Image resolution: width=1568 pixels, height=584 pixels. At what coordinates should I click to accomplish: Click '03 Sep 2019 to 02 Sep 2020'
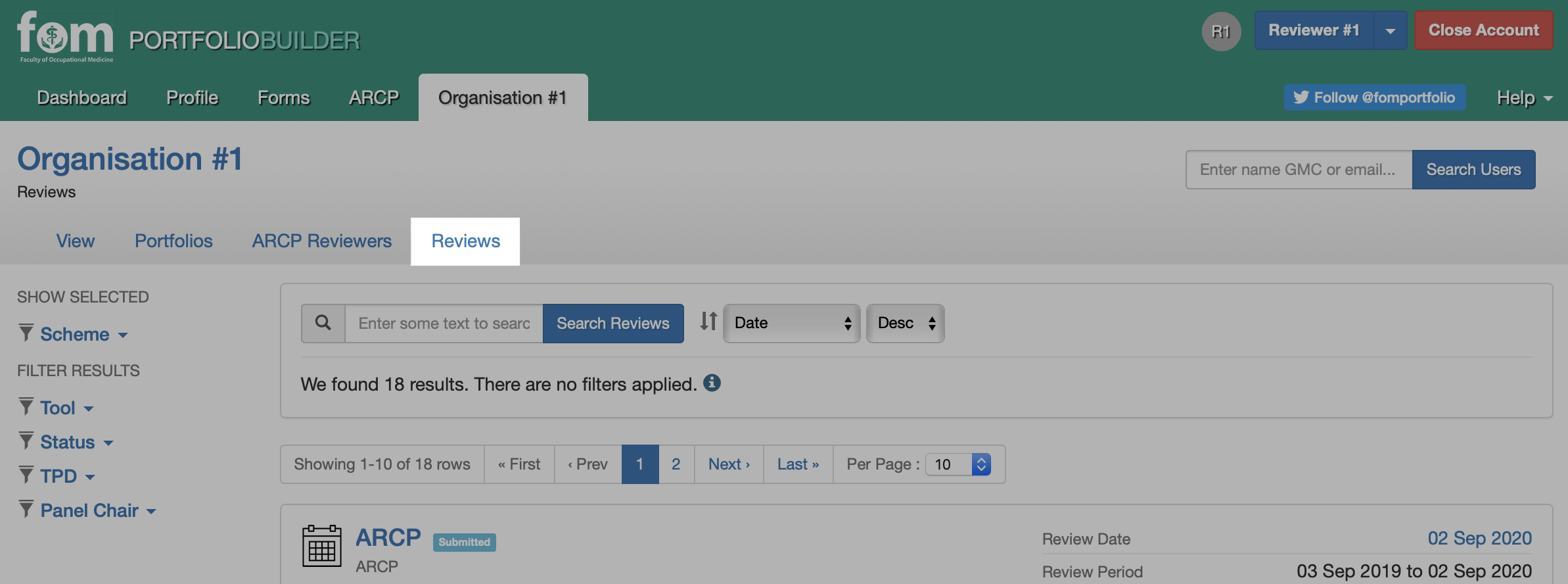pyautogui.click(x=1414, y=571)
